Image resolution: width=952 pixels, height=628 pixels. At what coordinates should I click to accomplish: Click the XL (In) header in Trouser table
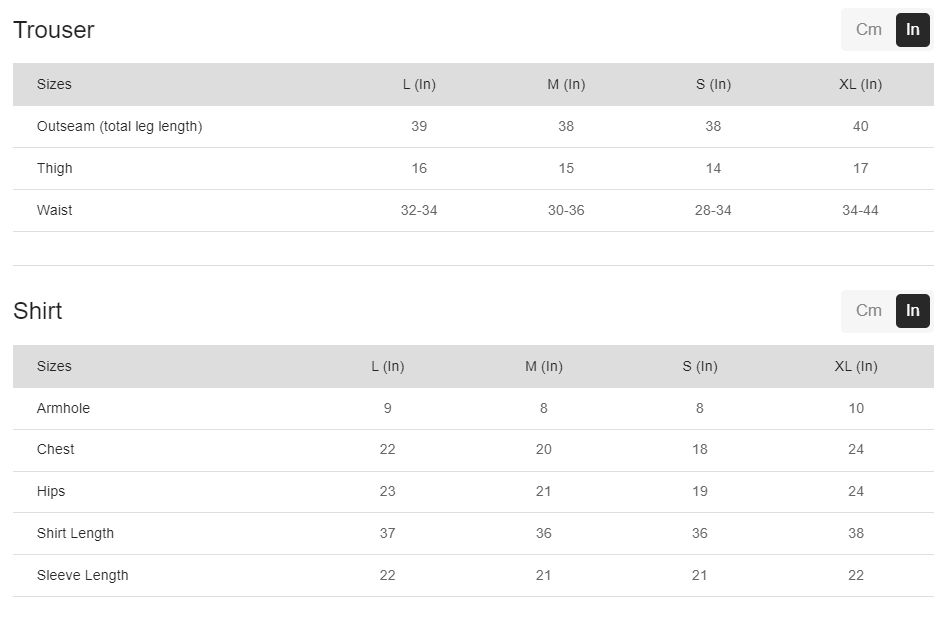[x=860, y=85]
